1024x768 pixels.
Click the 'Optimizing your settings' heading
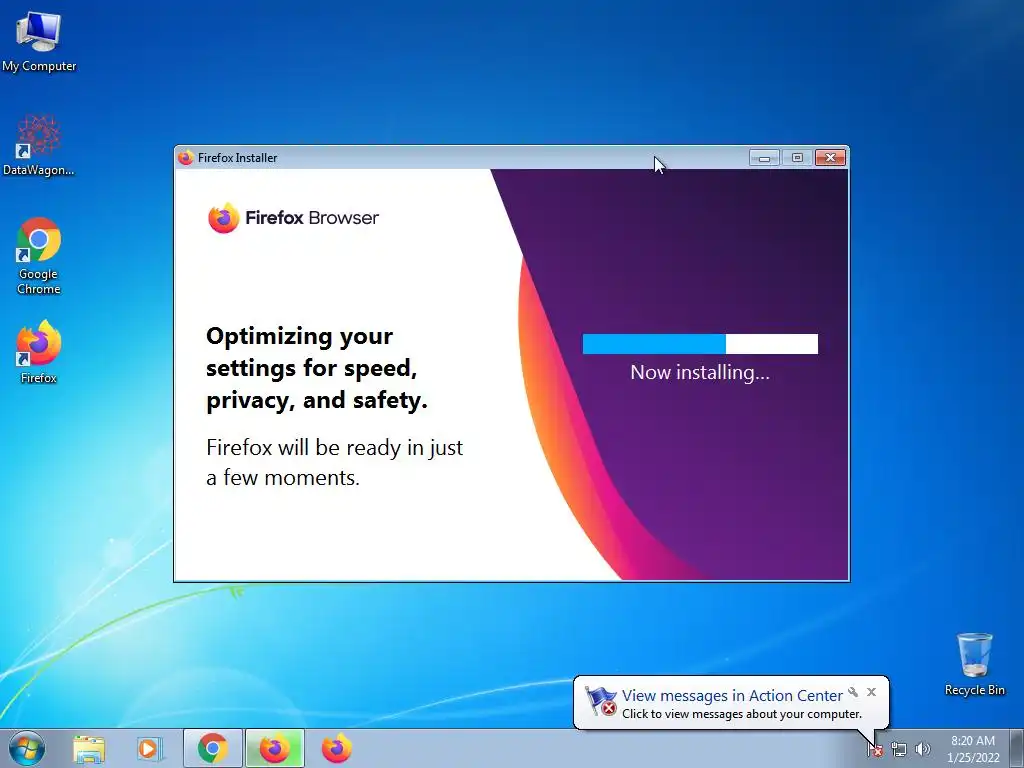pyautogui.click(x=317, y=368)
